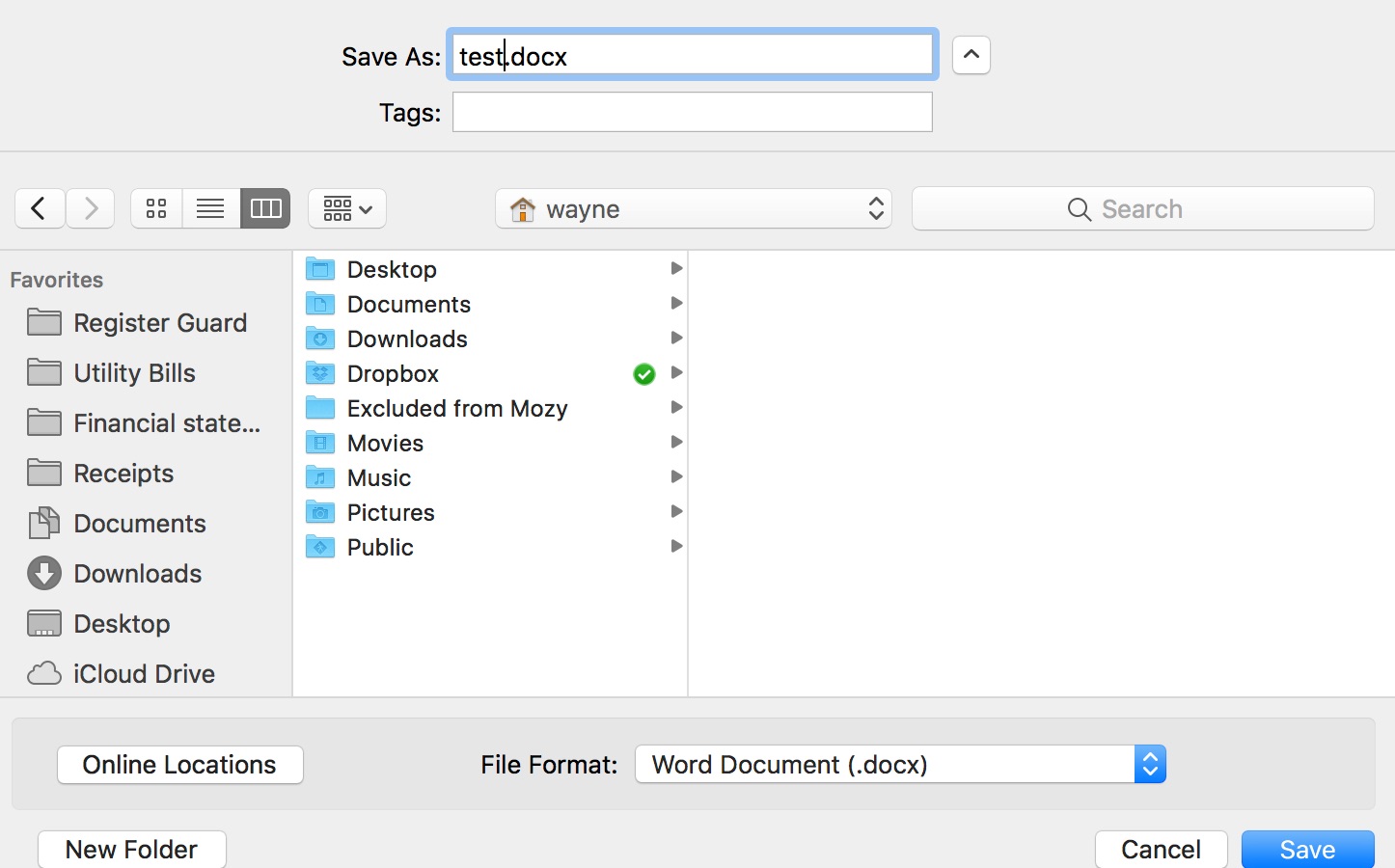
Task: Open the File Format dropdown
Action: tap(900, 764)
